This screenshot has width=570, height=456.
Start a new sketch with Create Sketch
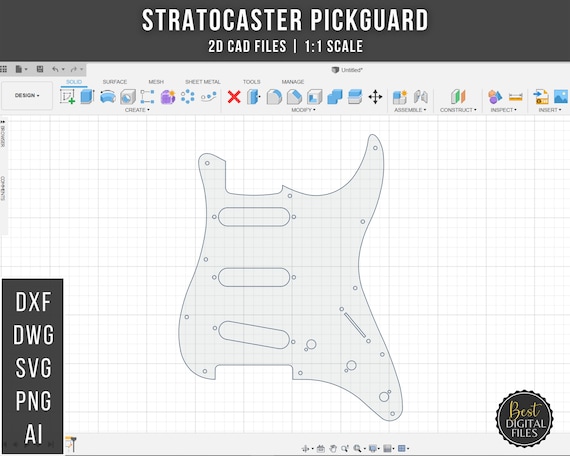[68, 97]
